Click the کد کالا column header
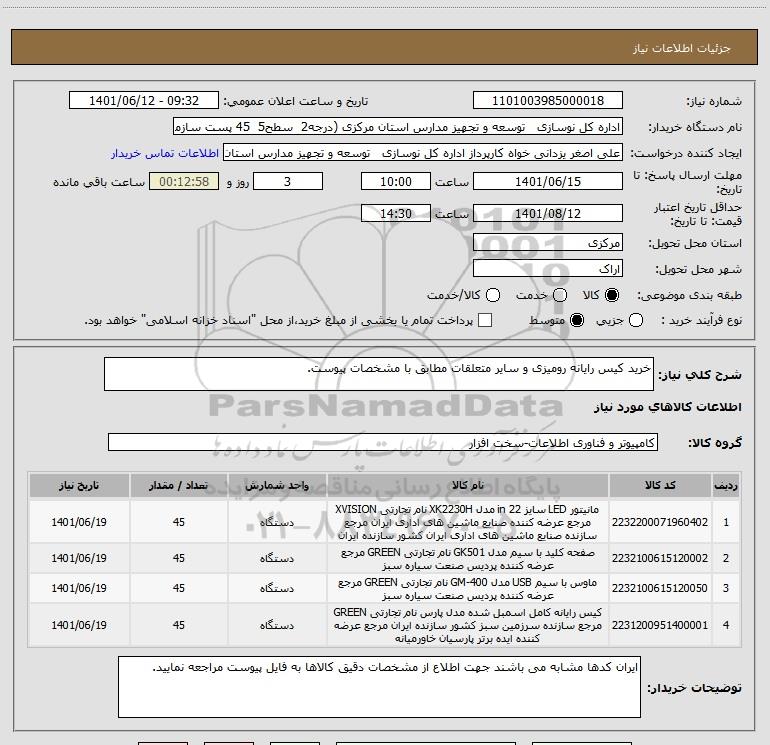770x745 pixels. pyautogui.click(x=660, y=486)
